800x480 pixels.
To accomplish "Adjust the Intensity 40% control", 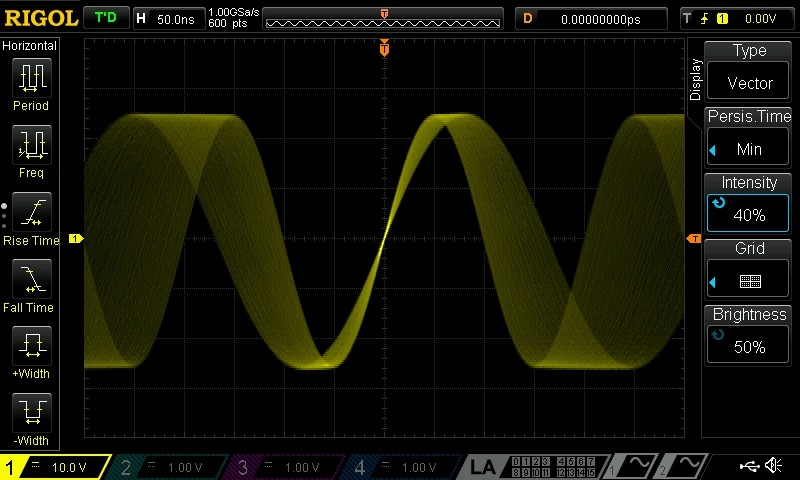I will point(749,201).
